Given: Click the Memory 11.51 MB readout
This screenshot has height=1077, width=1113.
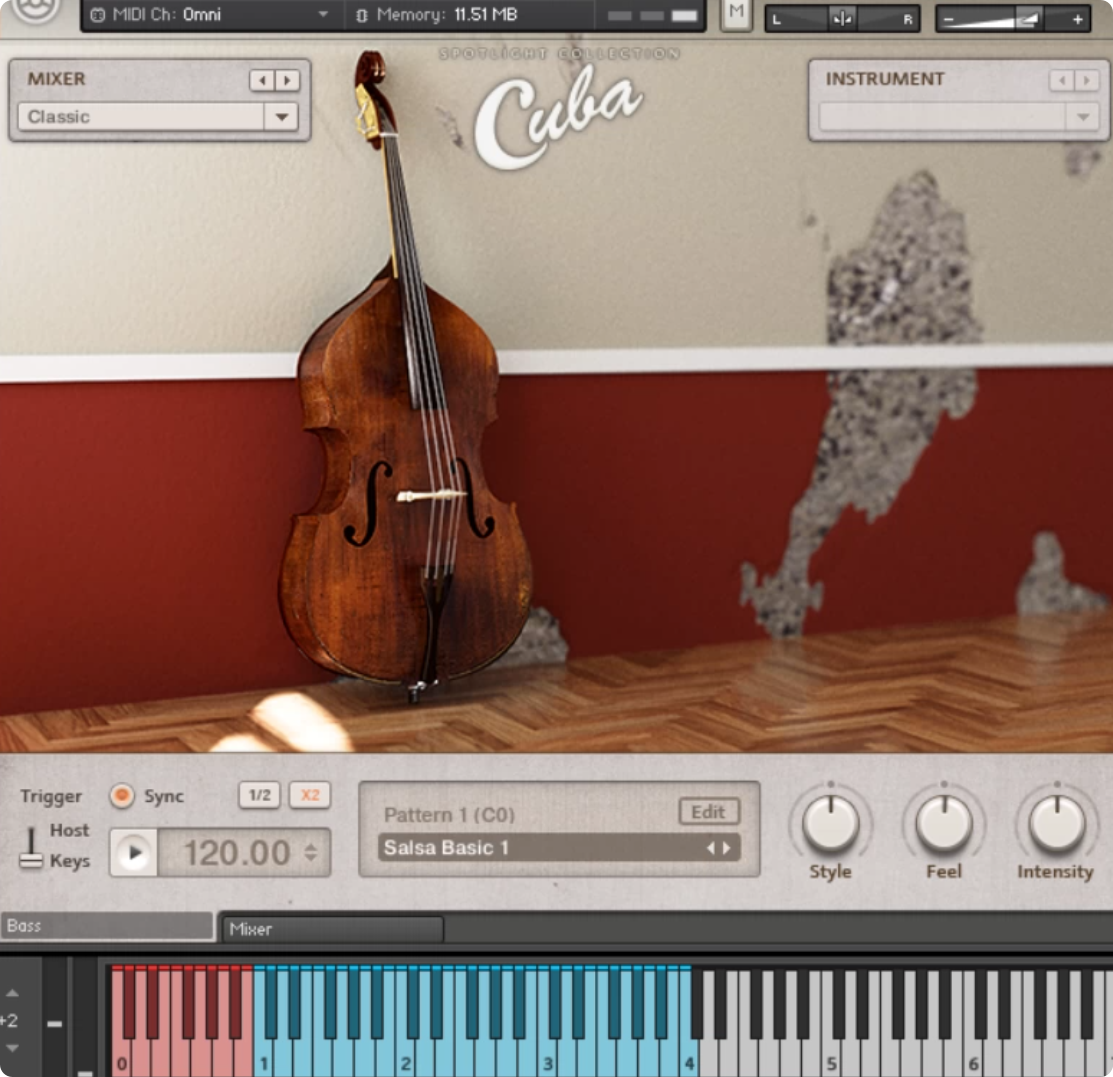Looking at the screenshot, I should coord(446,14).
